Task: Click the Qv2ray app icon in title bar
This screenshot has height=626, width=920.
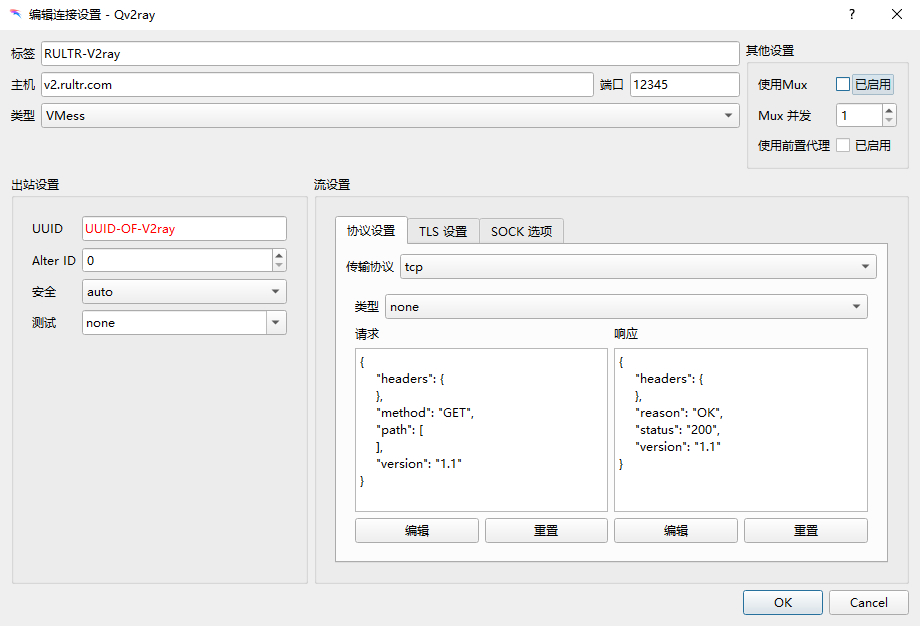Action: point(15,15)
